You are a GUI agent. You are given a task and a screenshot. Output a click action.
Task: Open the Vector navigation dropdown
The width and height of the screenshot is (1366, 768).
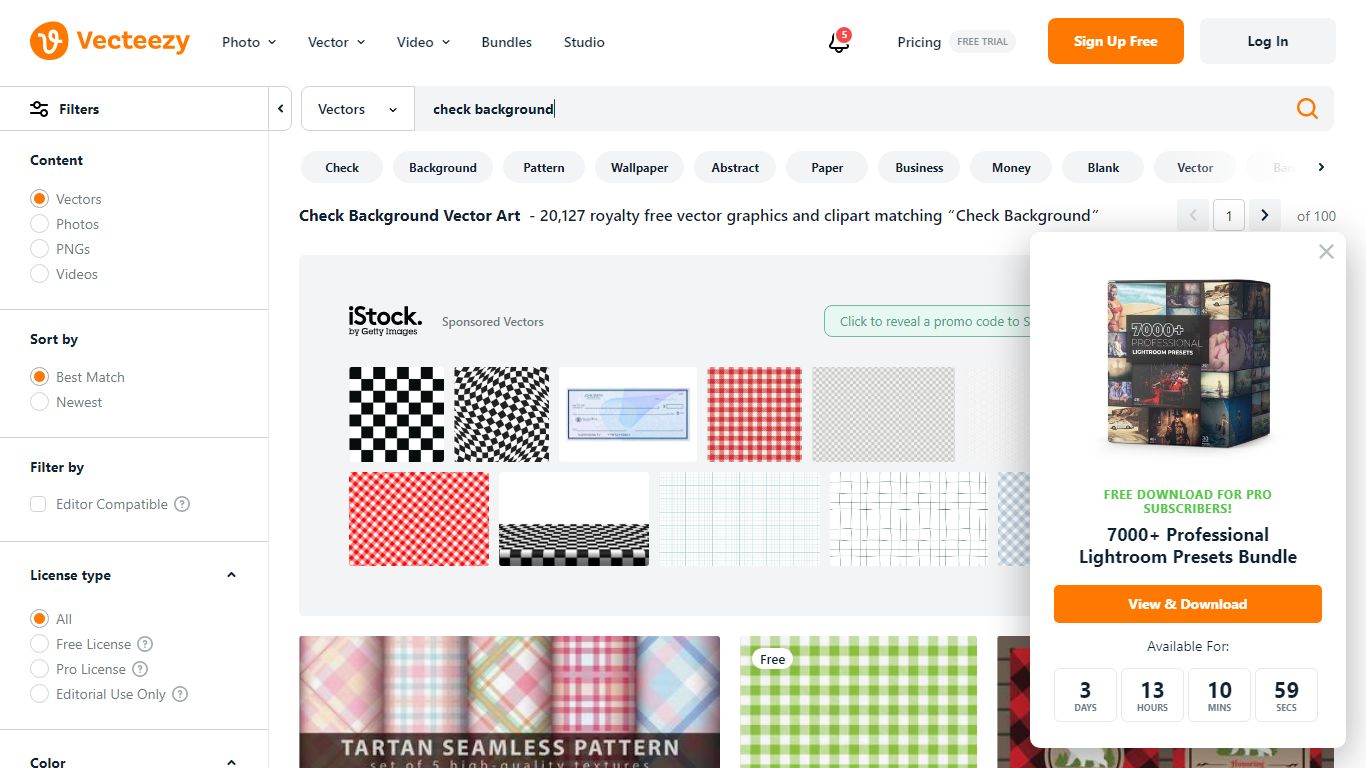click(337, 42)
